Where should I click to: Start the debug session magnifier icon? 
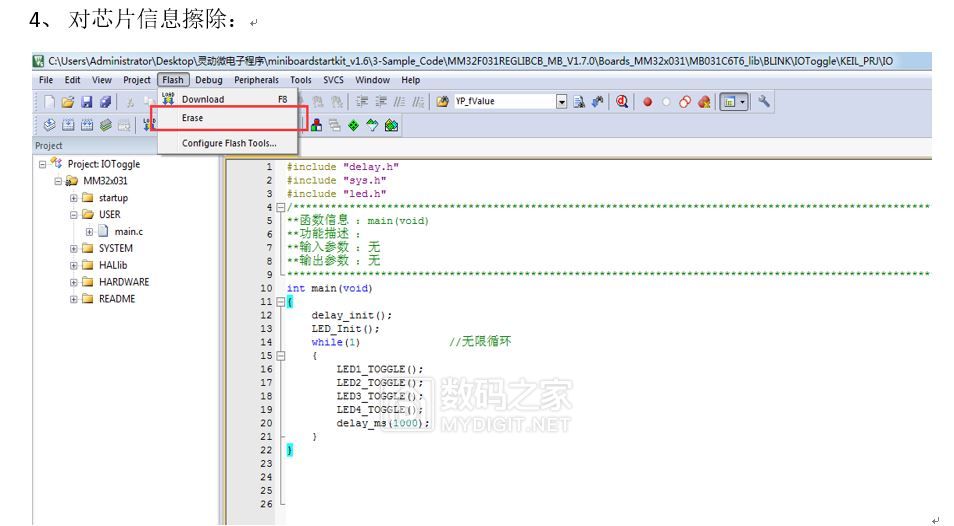pyautogui.click(x=623, y=102)
